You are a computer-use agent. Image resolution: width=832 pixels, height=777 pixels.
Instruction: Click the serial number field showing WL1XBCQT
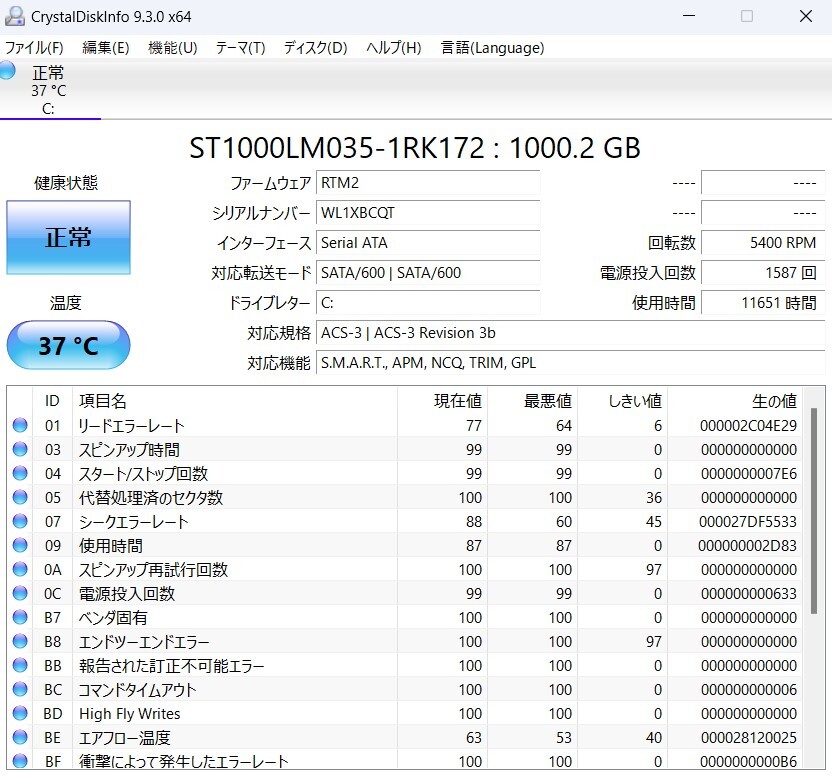pyautogui.click(x=428, y=212)
